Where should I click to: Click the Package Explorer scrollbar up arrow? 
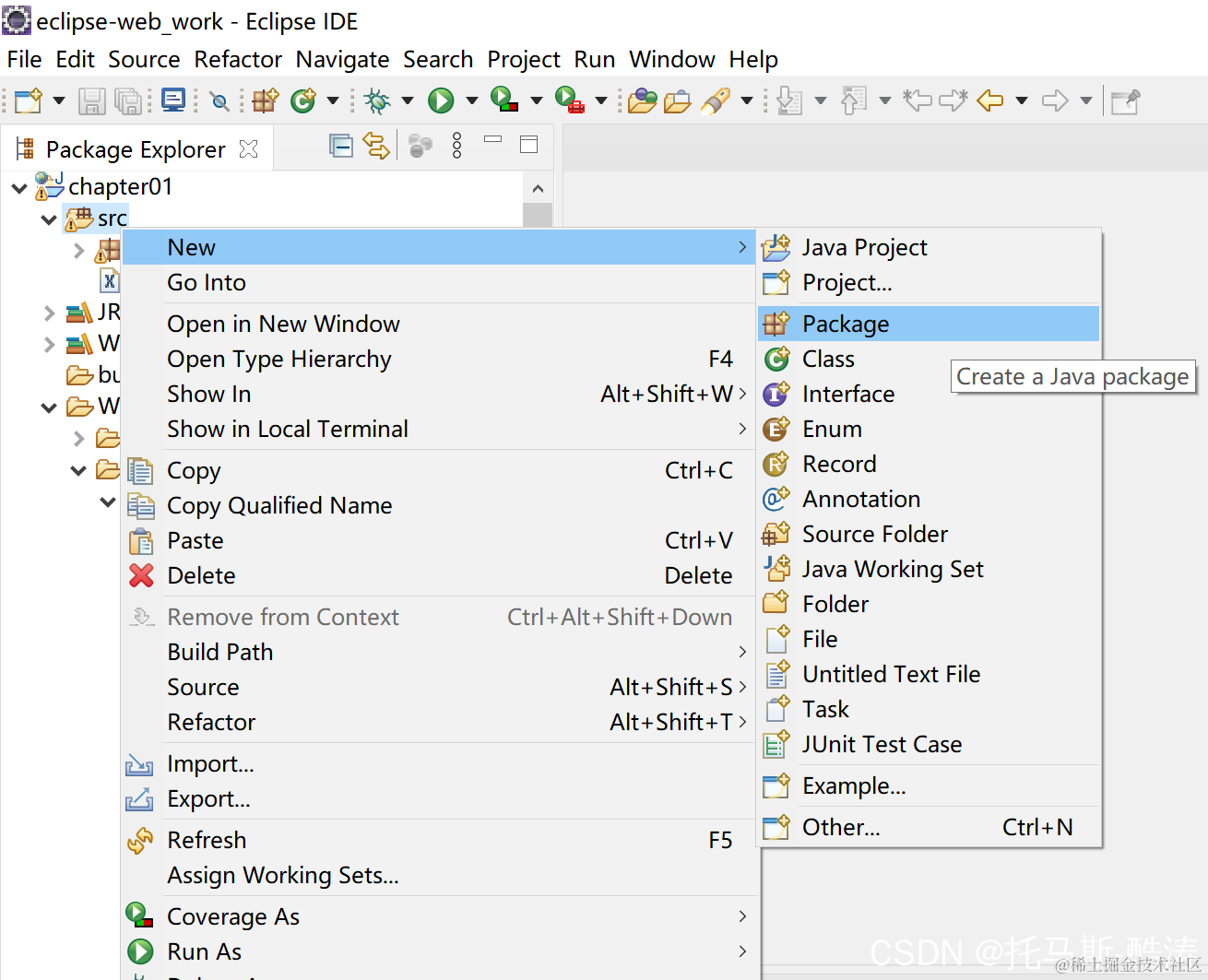click(538, 188)
